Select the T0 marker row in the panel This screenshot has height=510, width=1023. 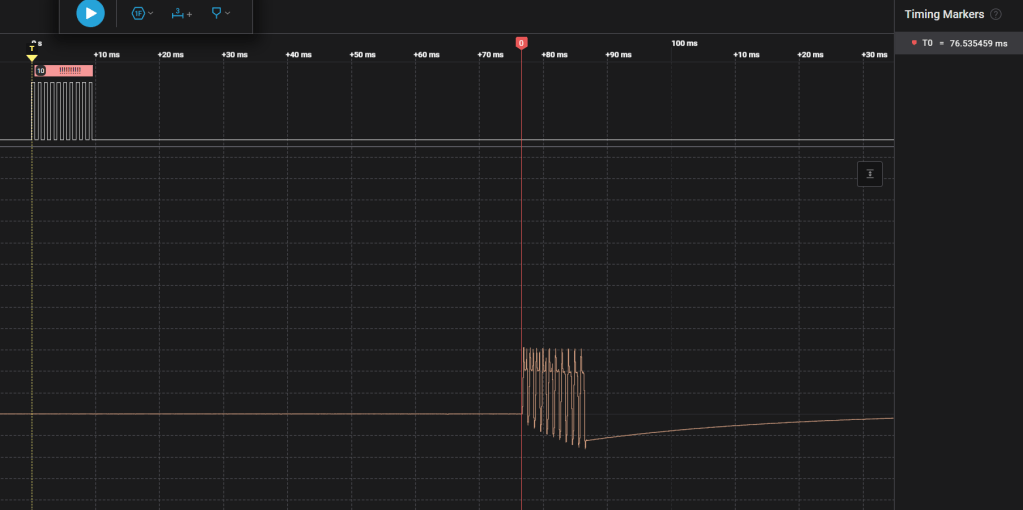[x=958, y=43]
